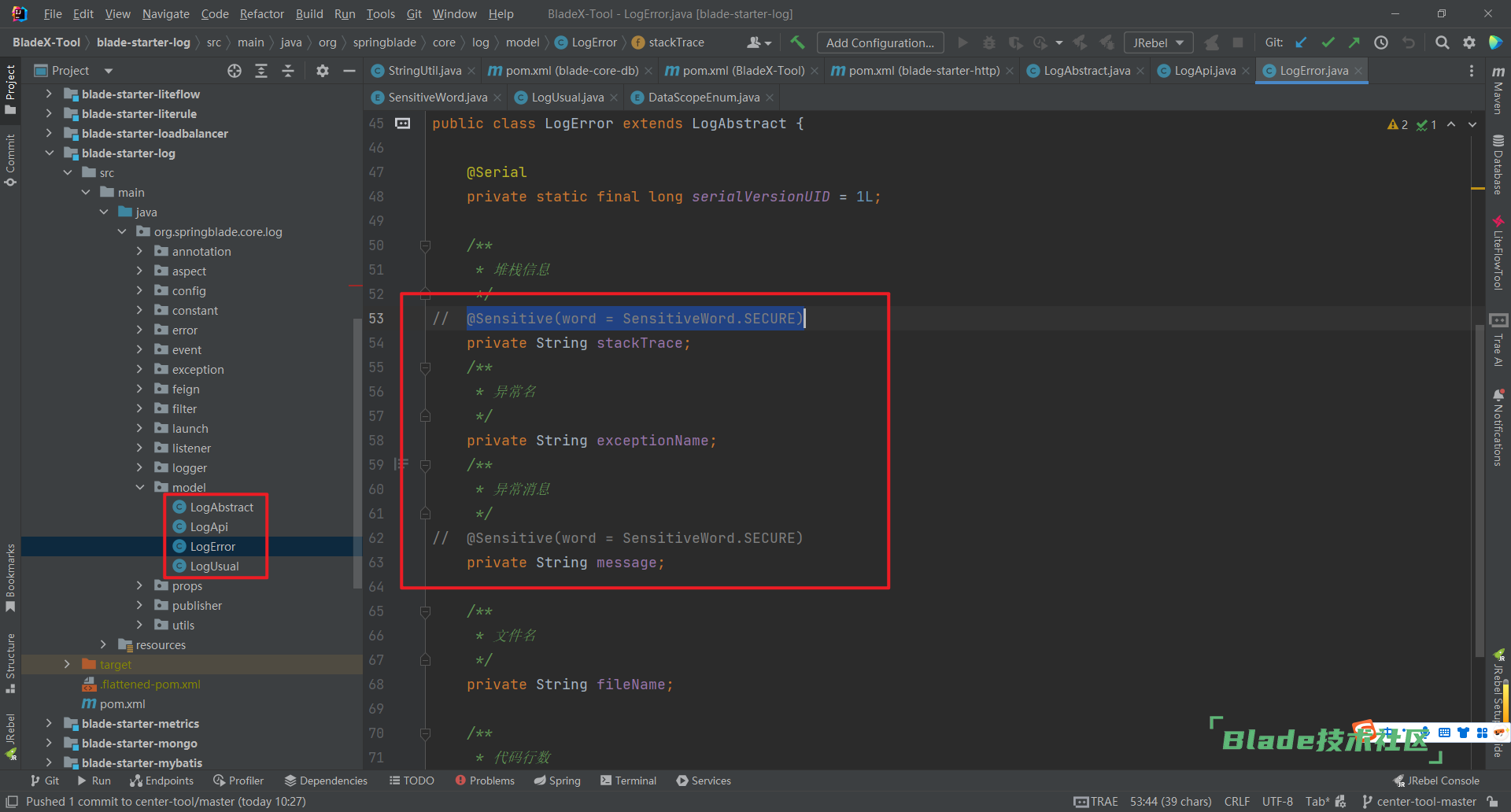The width and height of the screenshot is (1511, 812).
Task: Collapse the blade-starter-log module
Action: [50, 153]
